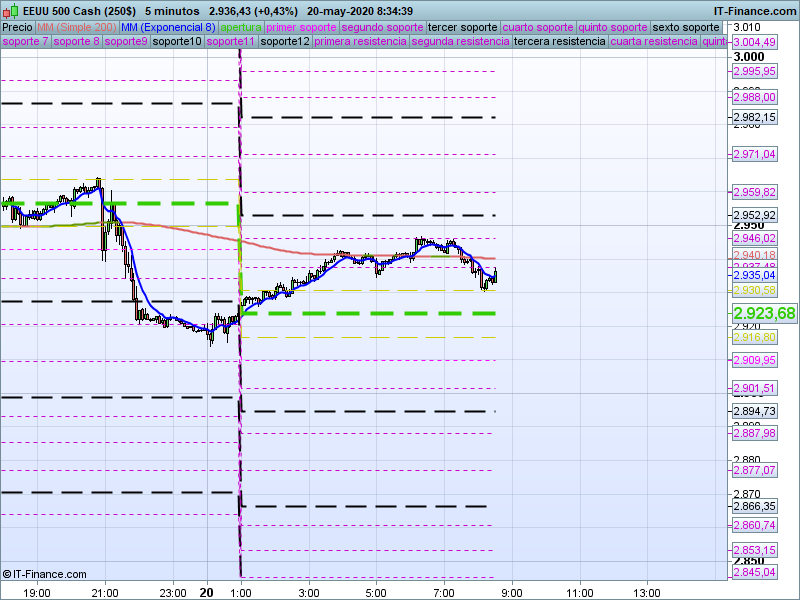This screenshot has width=800, height=600.
Task: Select the primera resistencia legend entry
Action: click(x=360, y=42)
